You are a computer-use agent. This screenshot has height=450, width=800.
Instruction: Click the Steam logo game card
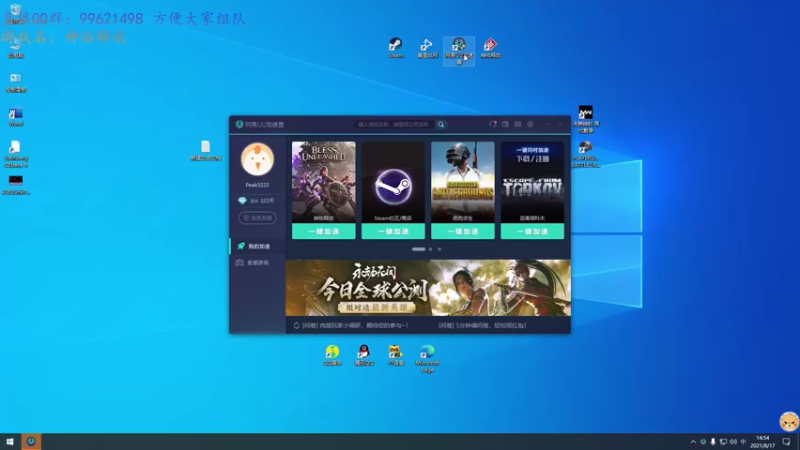pyautogui.click(x=393, y=182)
